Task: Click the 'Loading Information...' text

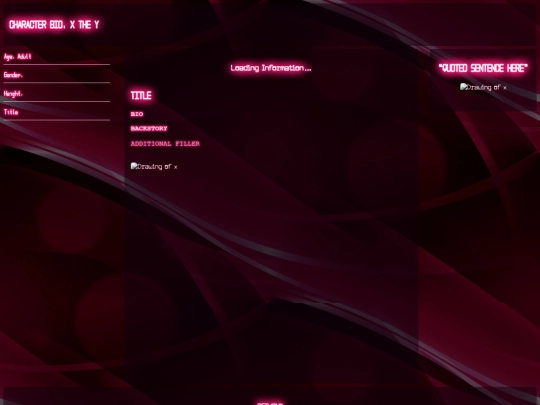Action: click(271, 68)
